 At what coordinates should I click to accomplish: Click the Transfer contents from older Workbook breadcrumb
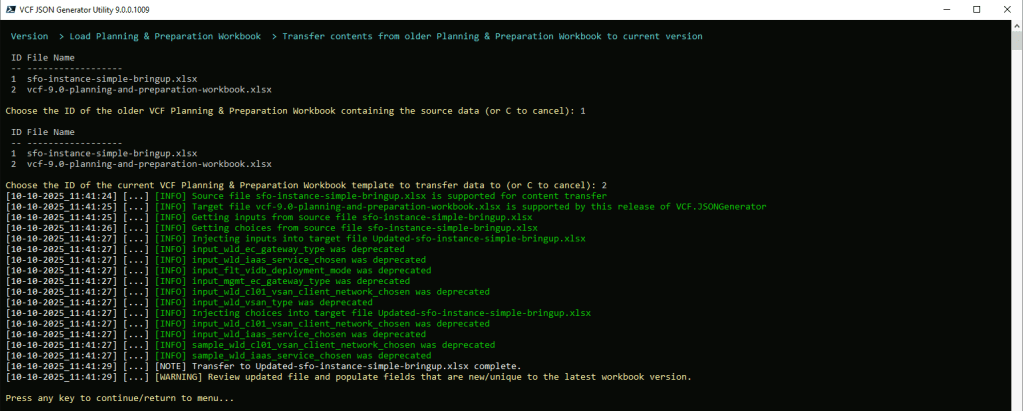[492, 36]
